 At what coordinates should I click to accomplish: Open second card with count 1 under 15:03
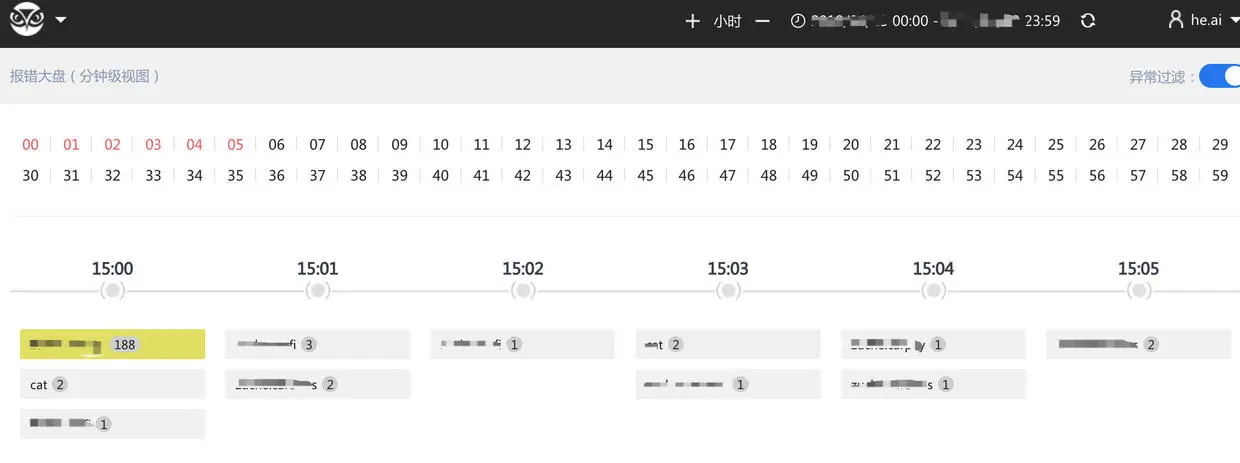coord(728,384)
